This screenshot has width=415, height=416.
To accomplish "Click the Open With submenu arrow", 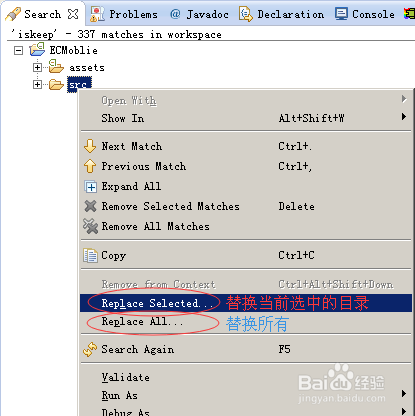I will pos(404,99).
